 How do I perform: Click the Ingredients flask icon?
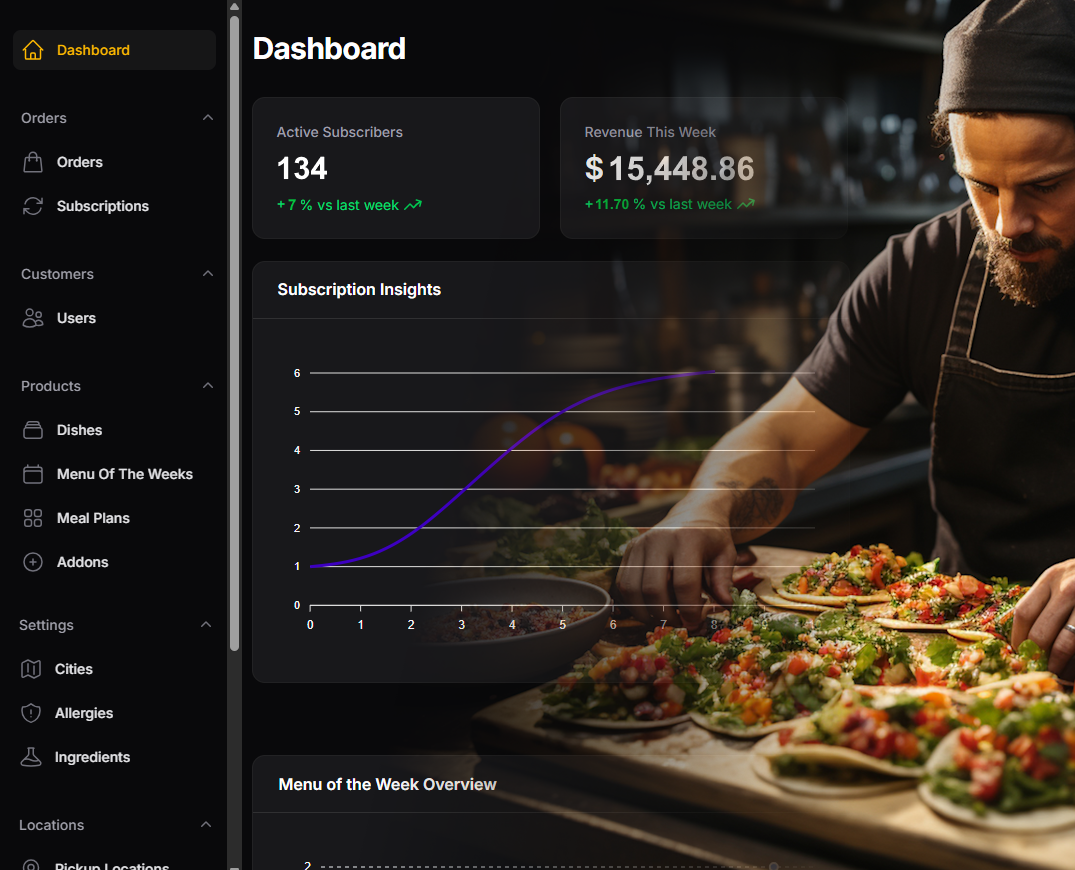pos(31,757)
